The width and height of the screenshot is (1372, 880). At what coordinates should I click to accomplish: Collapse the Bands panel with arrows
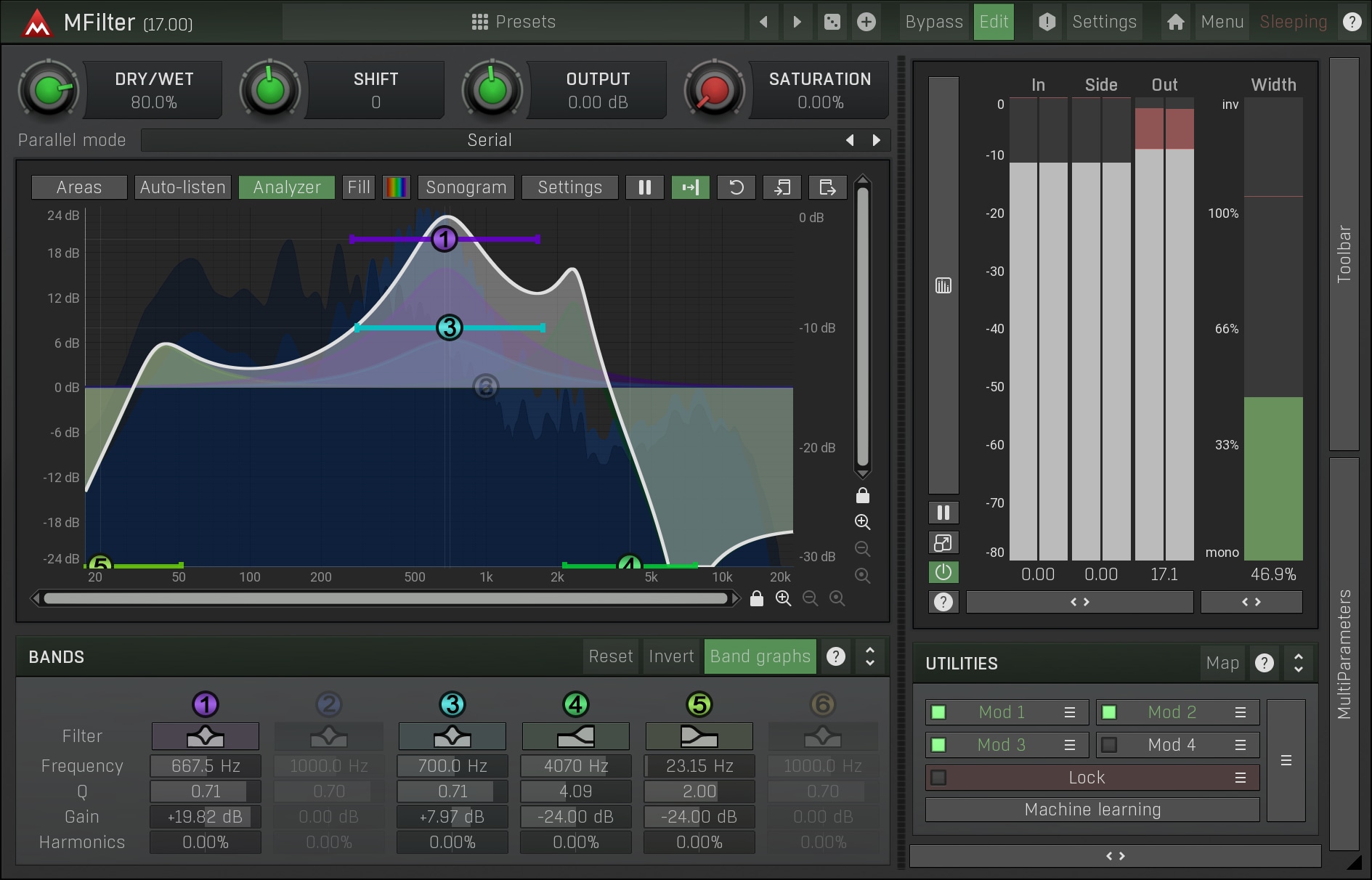(x=869, y=657)
